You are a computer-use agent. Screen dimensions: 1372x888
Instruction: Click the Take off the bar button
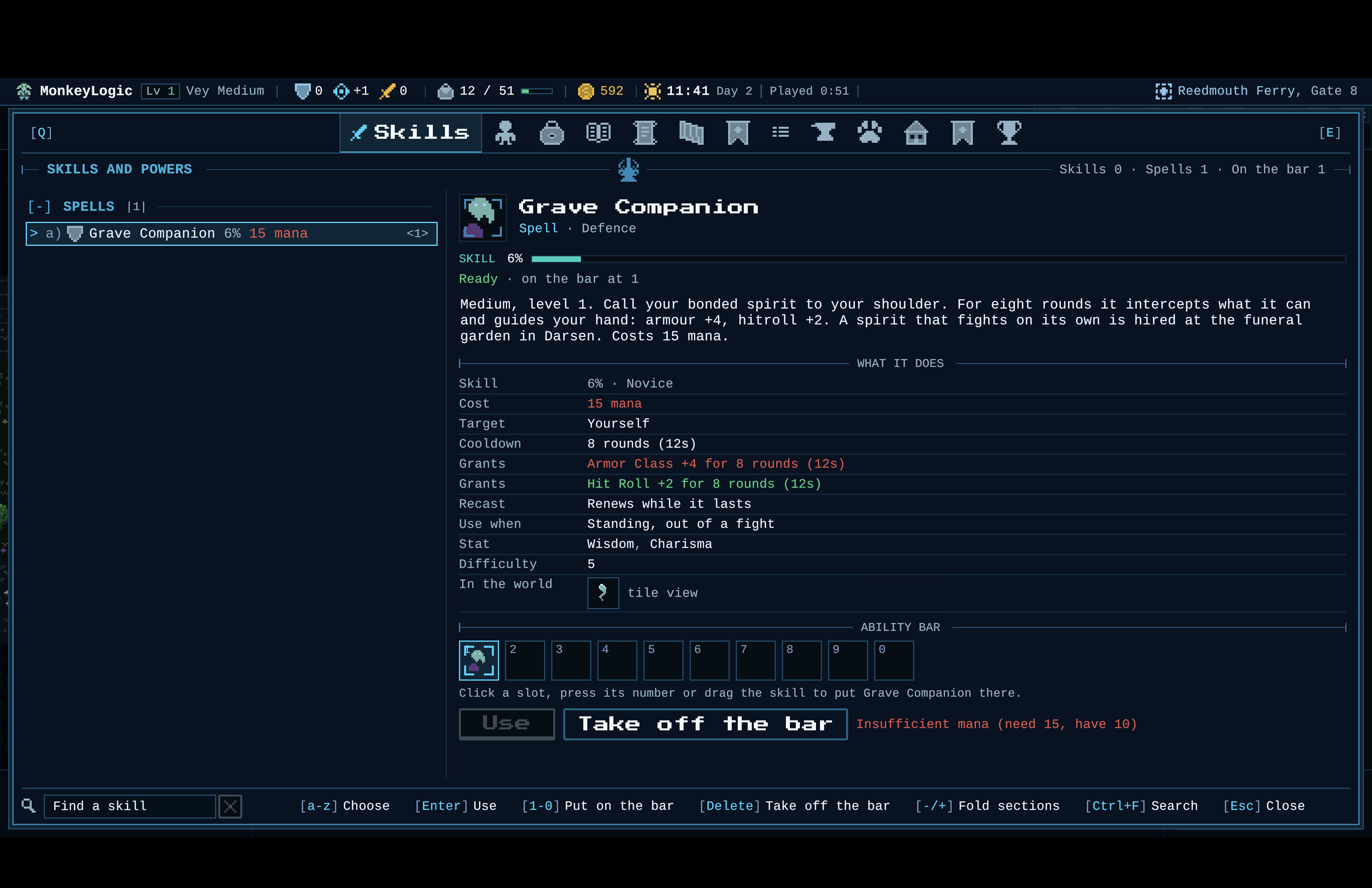point(705,724)
